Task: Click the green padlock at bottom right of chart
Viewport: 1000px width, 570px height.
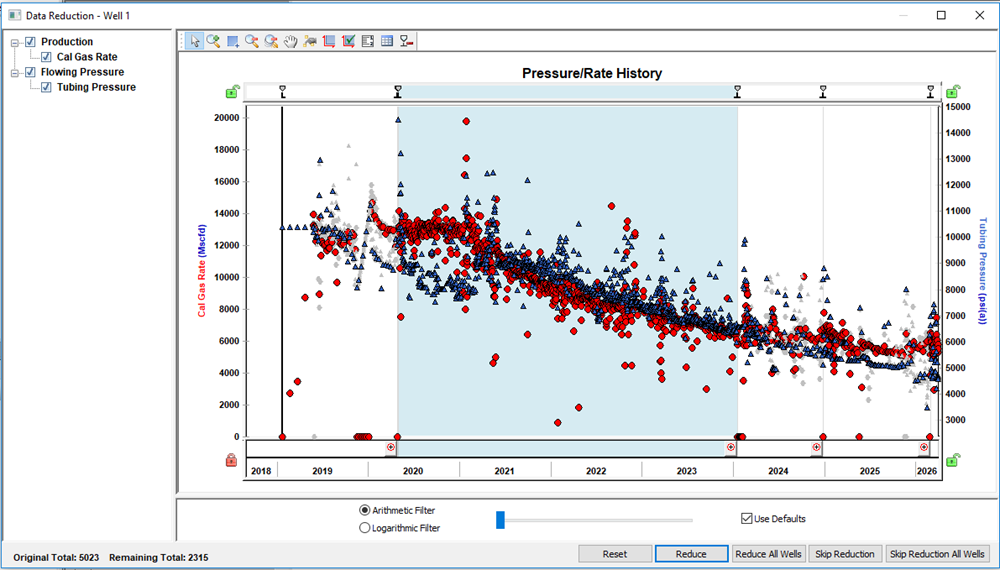Action: click(x=952, y=460)
